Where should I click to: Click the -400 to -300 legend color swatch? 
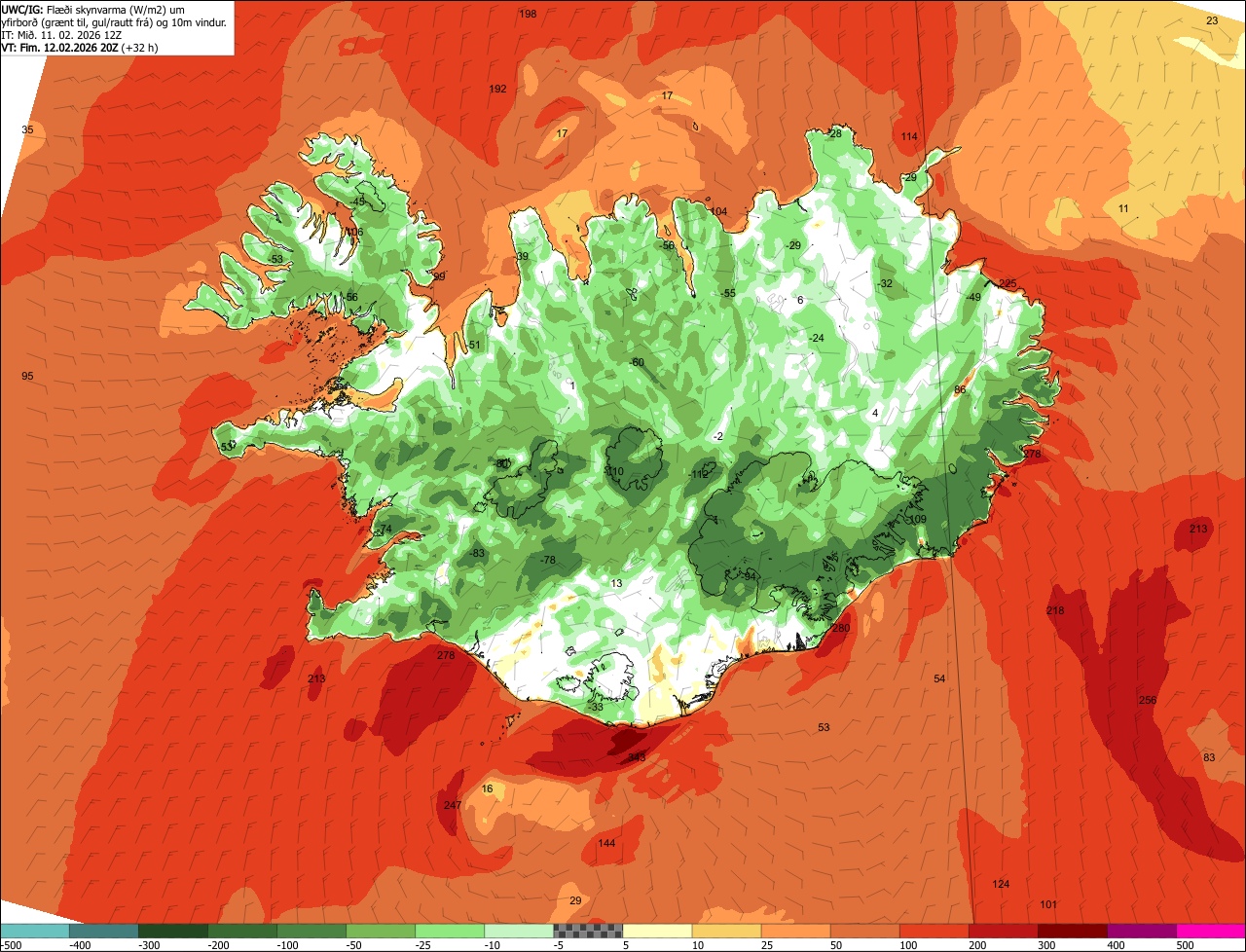click(x=103, y=931)
